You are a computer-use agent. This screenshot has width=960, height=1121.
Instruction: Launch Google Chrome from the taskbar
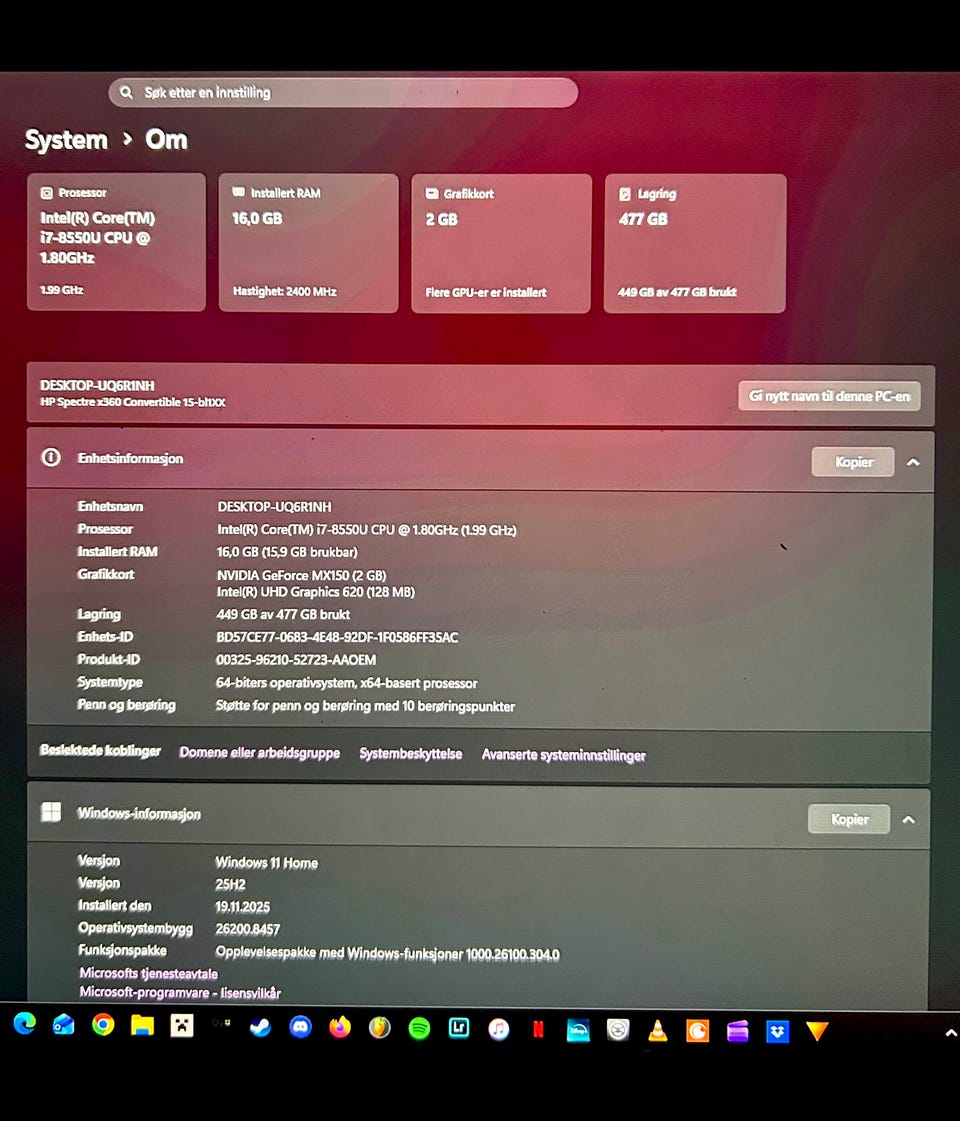point(103,1025)
